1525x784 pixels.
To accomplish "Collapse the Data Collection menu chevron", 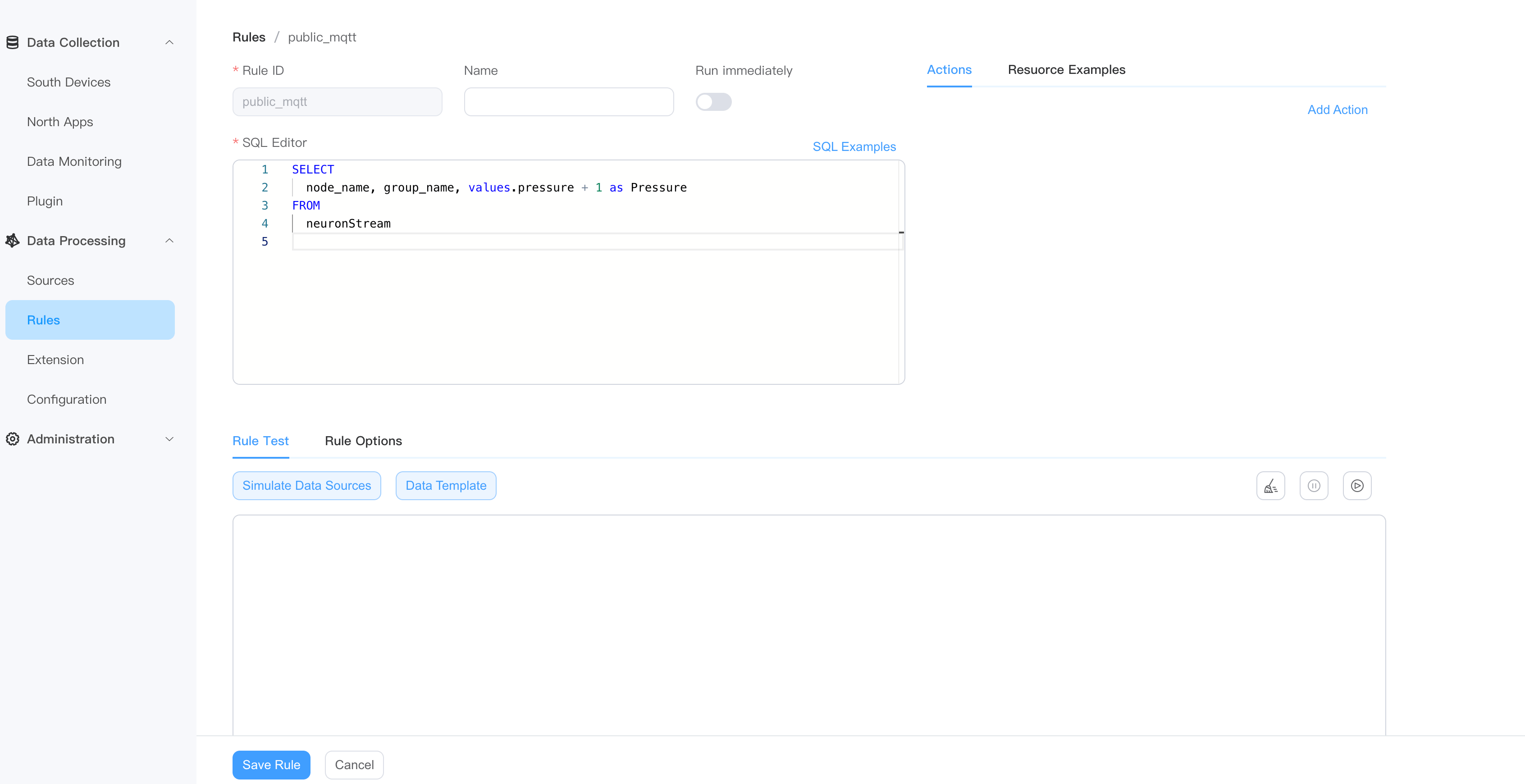I will click(x=169, y=43).
